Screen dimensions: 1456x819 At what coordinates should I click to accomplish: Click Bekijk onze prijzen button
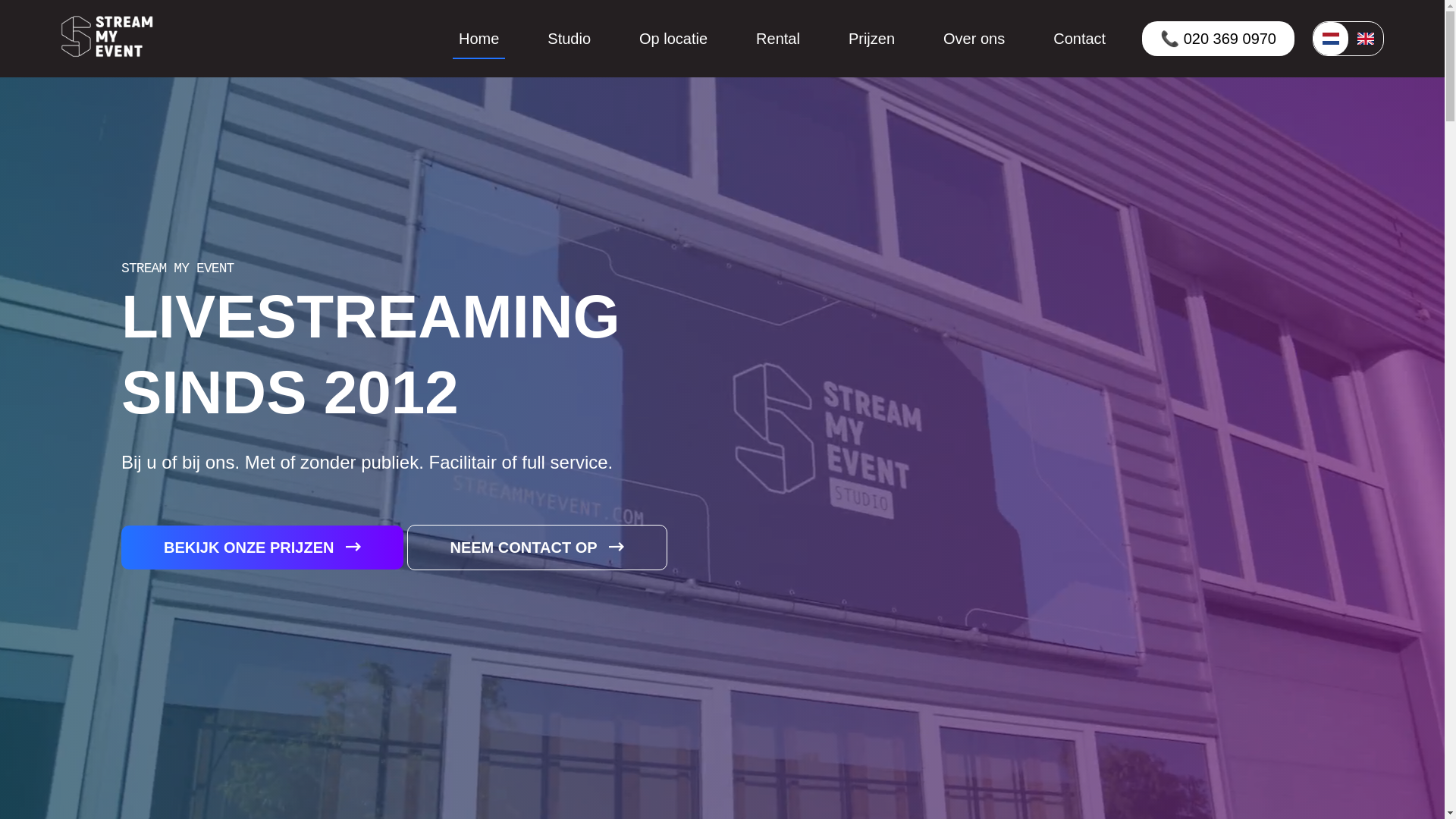[x=262, y=548]
